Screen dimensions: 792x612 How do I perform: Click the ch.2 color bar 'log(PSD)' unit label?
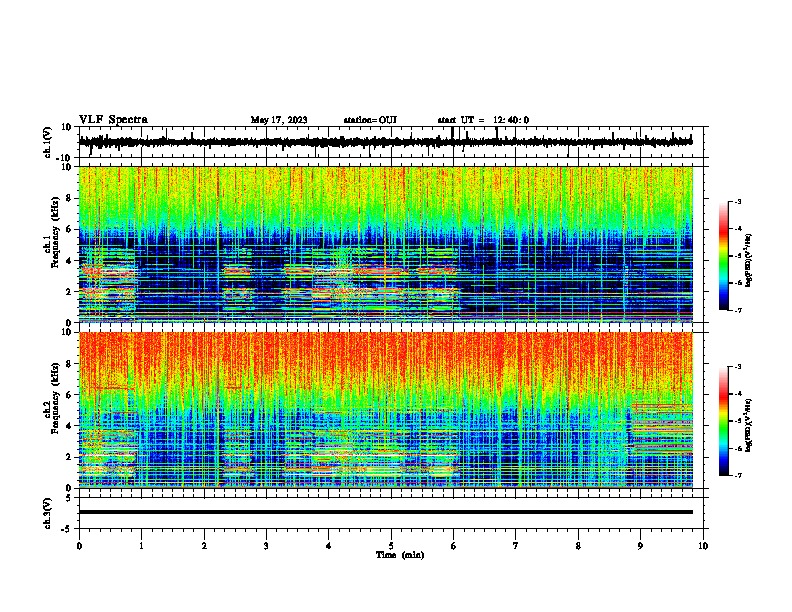click(x=749, y=426)
